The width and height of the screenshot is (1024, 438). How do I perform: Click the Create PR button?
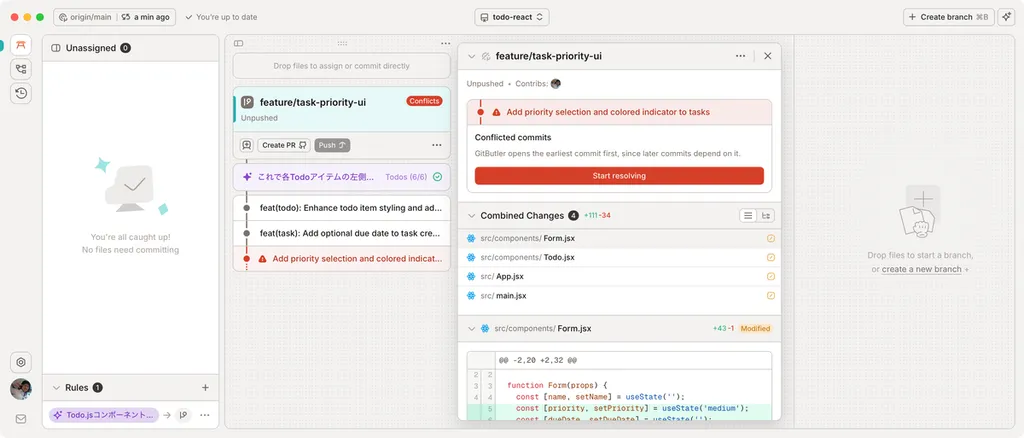pos(285,145)
